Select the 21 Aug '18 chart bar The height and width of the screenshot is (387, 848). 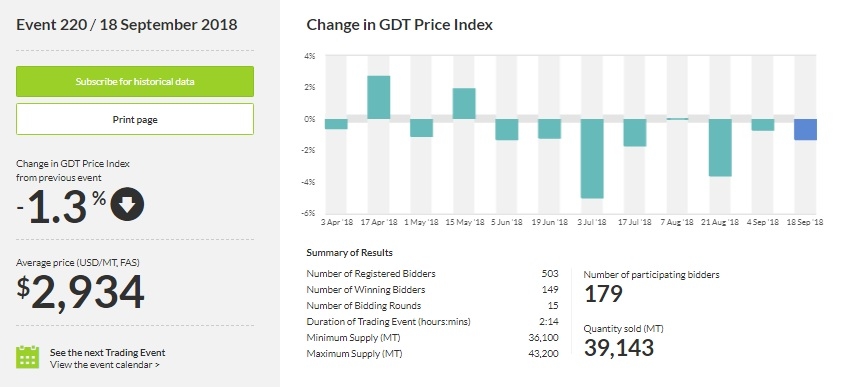point(720,148)
